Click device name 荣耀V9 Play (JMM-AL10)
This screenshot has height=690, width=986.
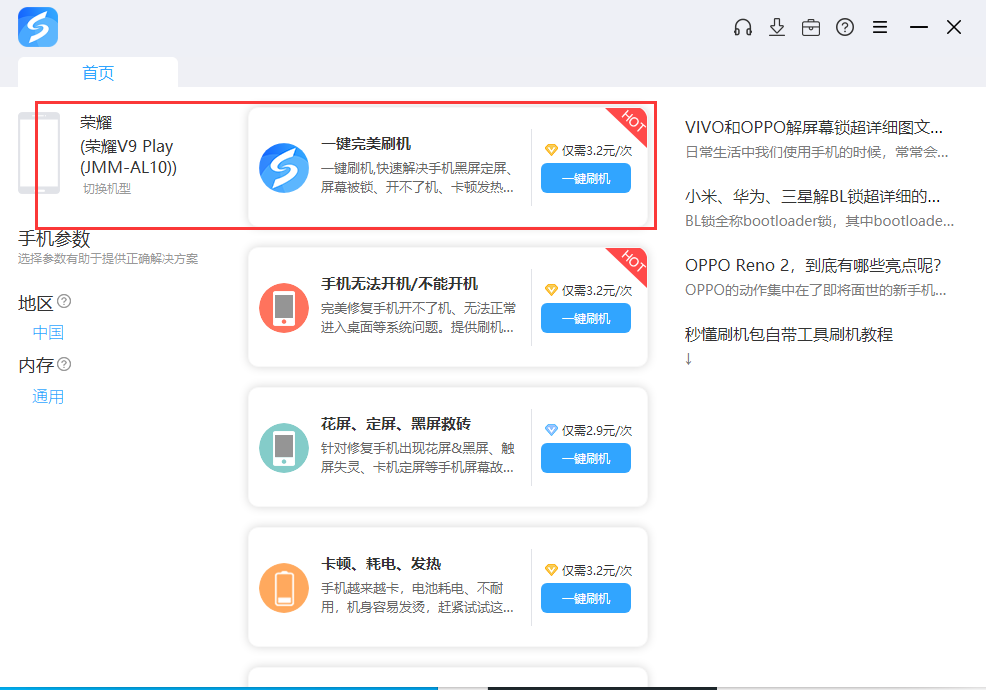click(x=128, y=157)
